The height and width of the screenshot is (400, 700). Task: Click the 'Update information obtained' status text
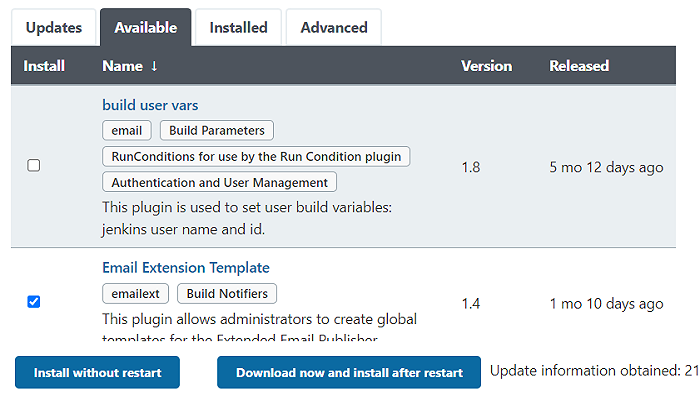595,371
